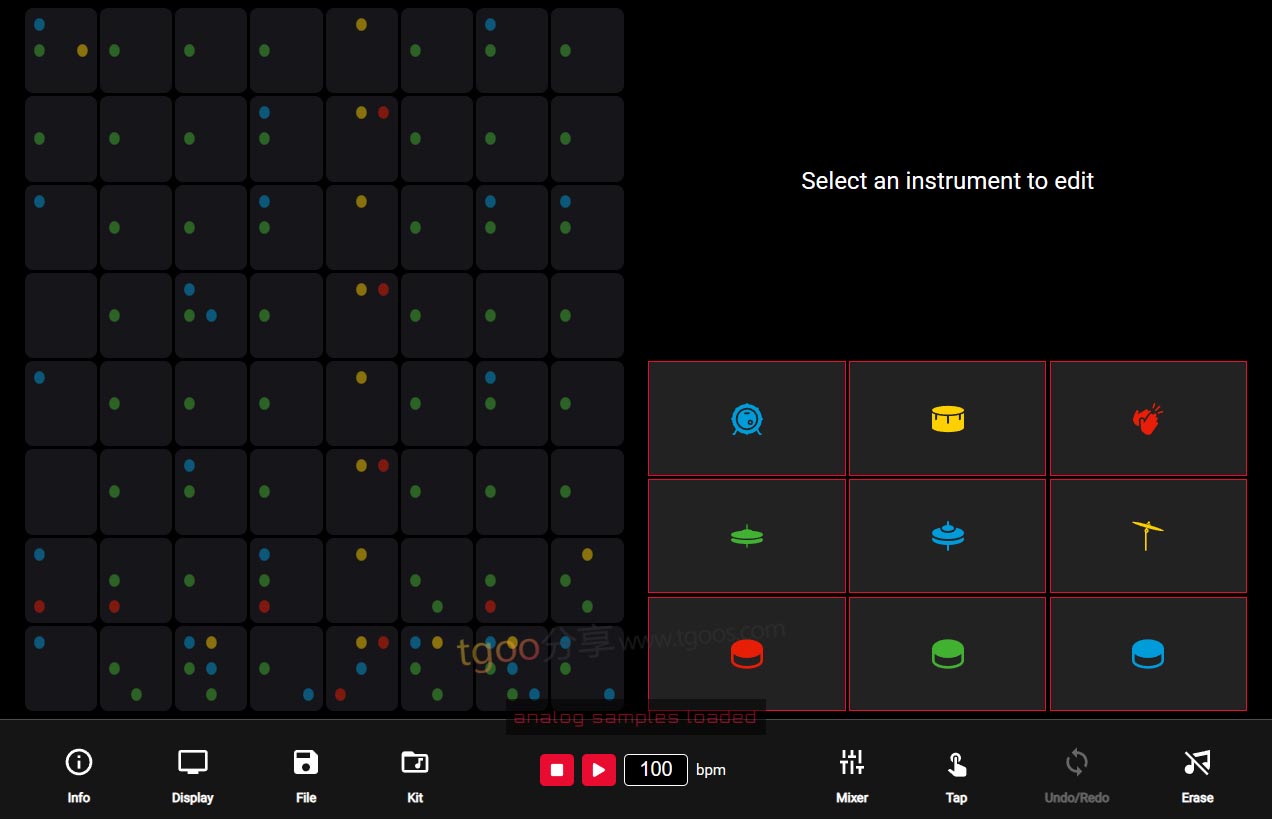The image size is (1272, 819).
Task: Start playback with the play button
Action: click(x=598, y=769)
